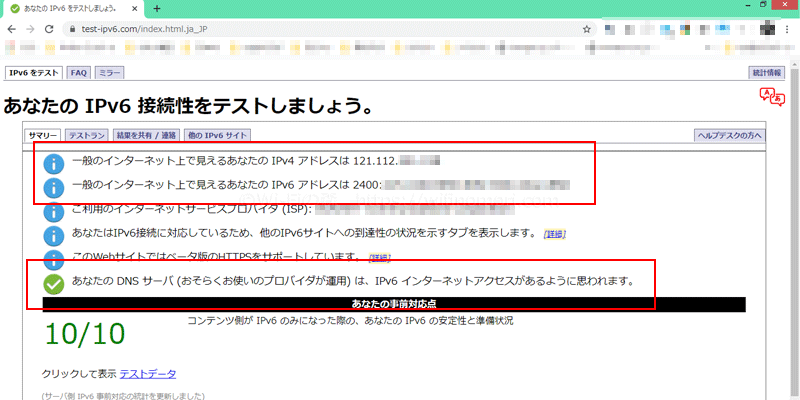Screen dimensions: 800x400
Task: Click the page heading あなたの IPv6 接続性をテストしましょう。
Action: click(x=187, y=106)
